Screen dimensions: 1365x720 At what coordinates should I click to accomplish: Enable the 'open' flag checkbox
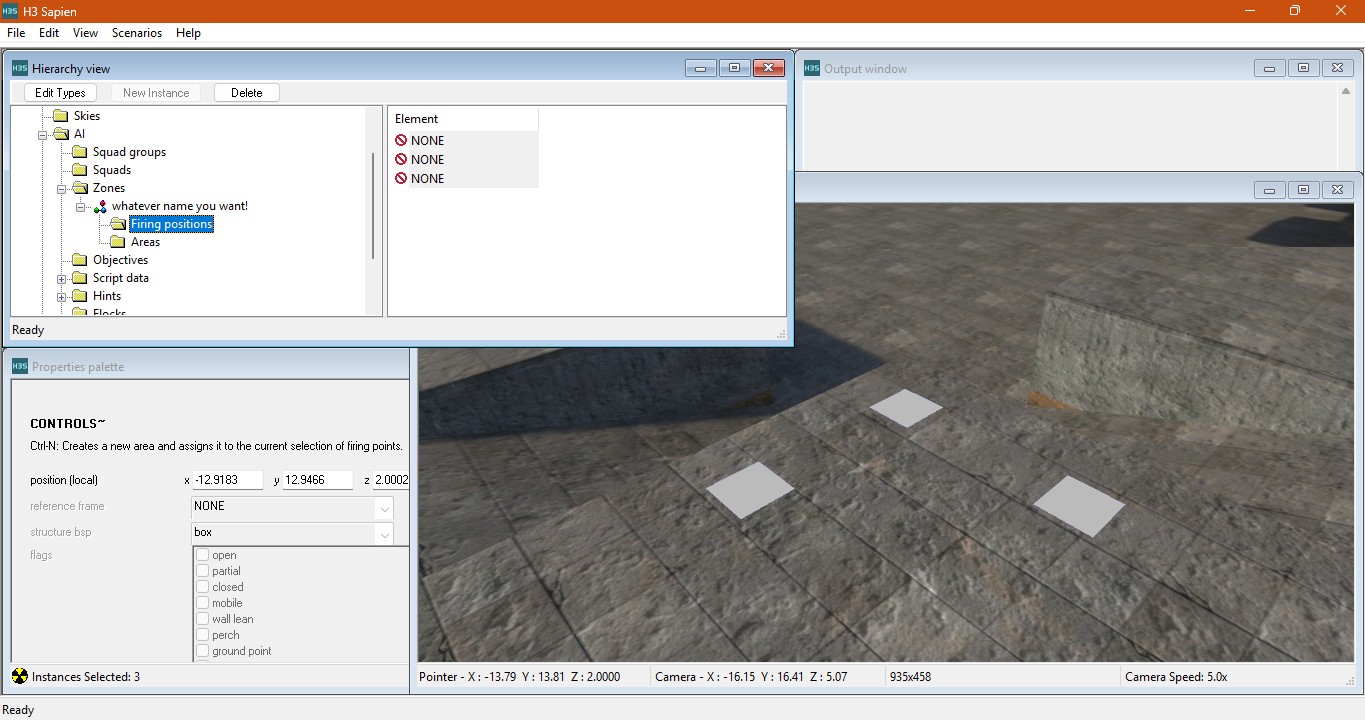(203, 555)
